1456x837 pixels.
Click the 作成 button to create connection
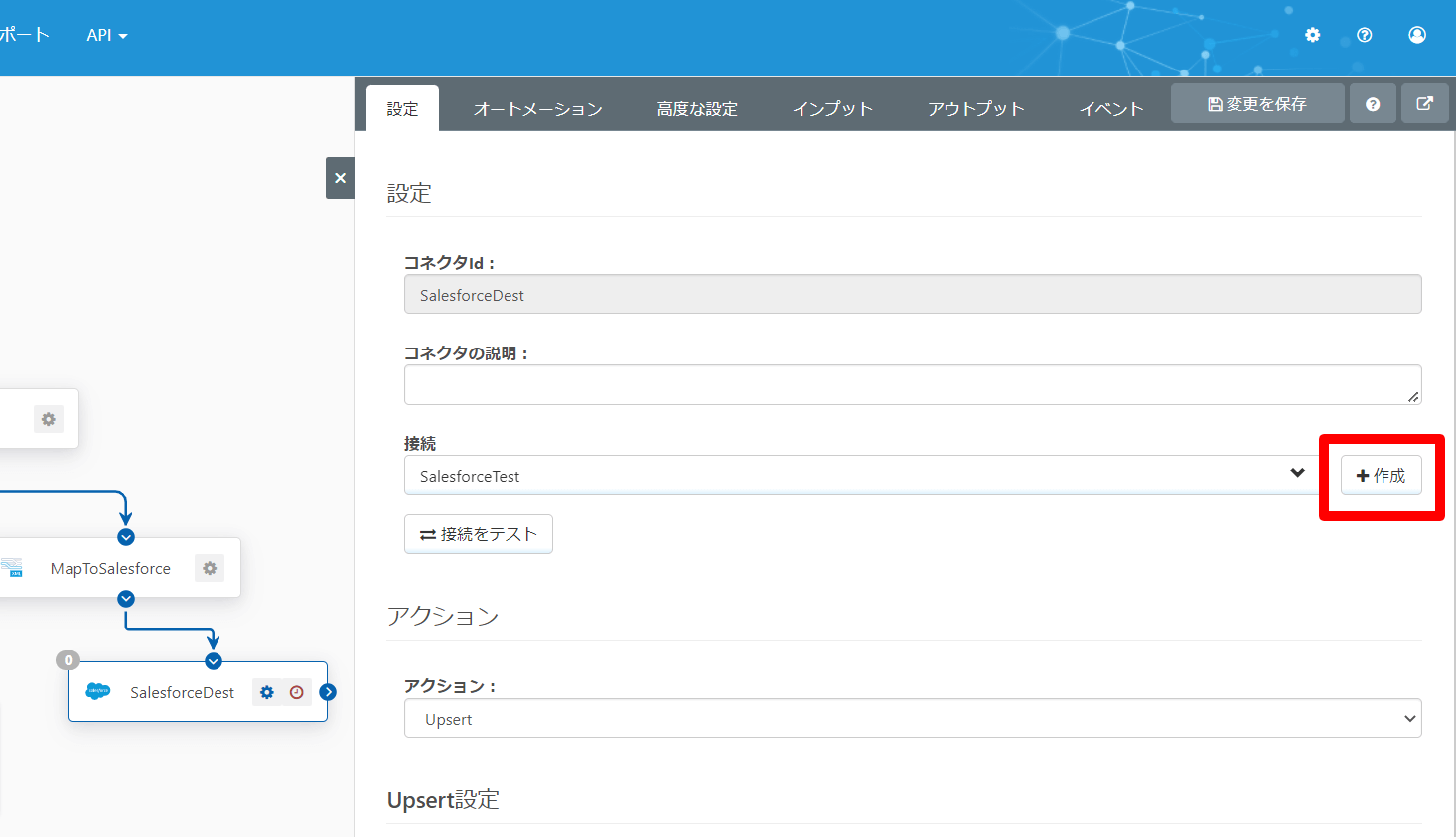pos(1381,476)
